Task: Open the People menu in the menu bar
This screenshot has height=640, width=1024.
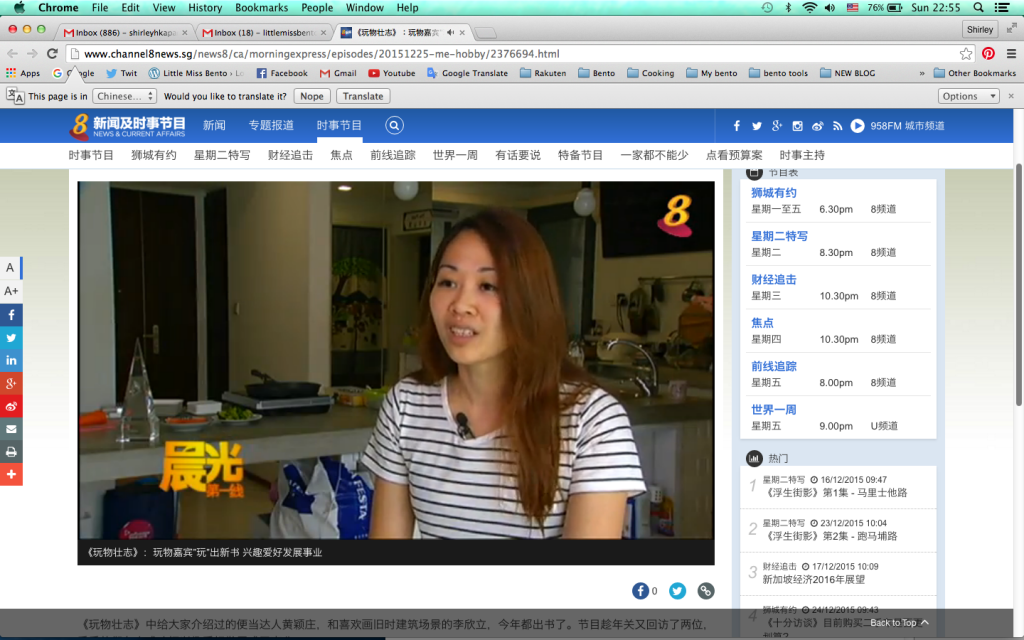Action: pos(317,8)
